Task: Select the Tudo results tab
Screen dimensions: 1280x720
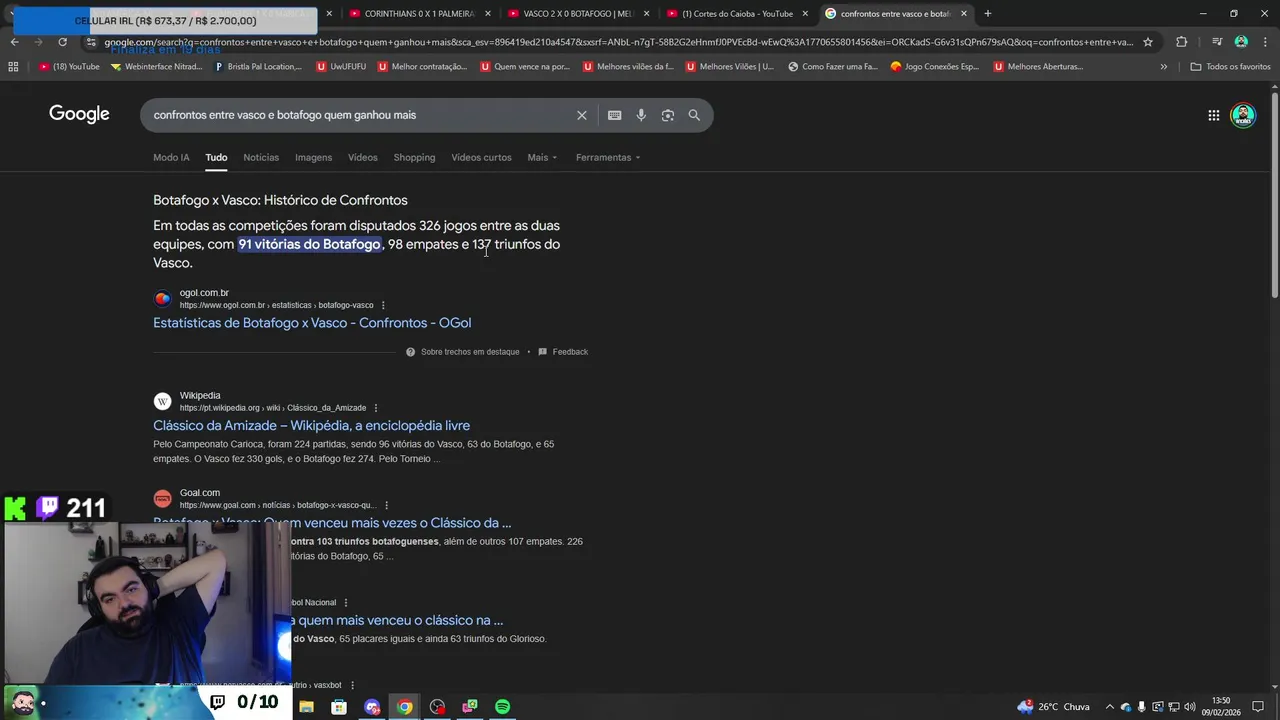Action: pyautogui.click(x=216, y=157)
